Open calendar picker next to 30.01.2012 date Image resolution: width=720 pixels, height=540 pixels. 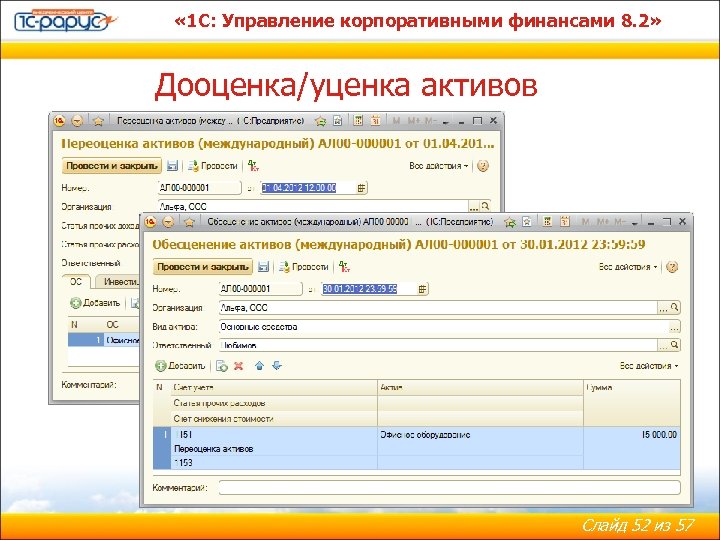pos(422,289)
